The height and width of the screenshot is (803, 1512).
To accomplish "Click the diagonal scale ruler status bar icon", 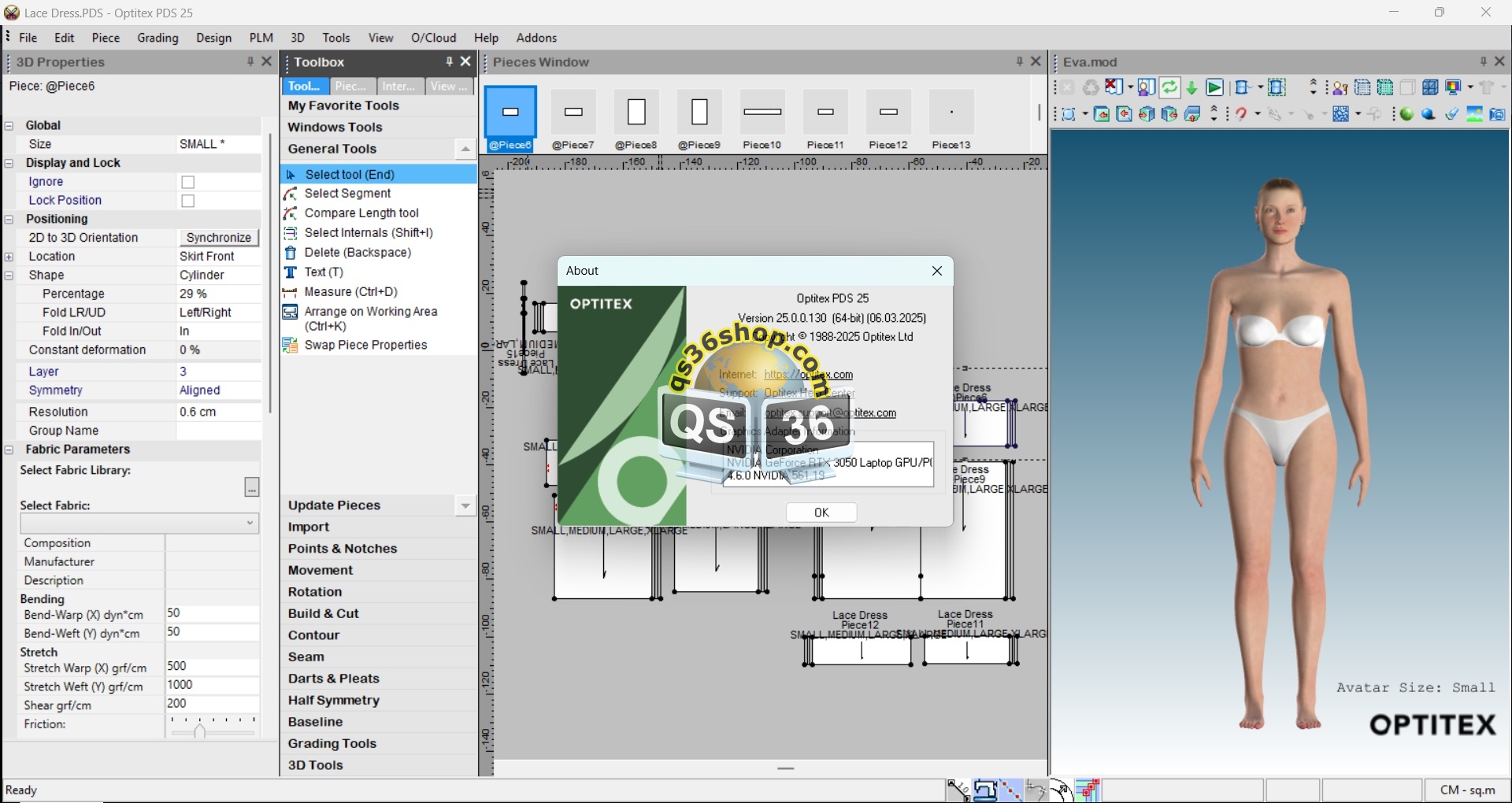I will click(x=959, y=790).
